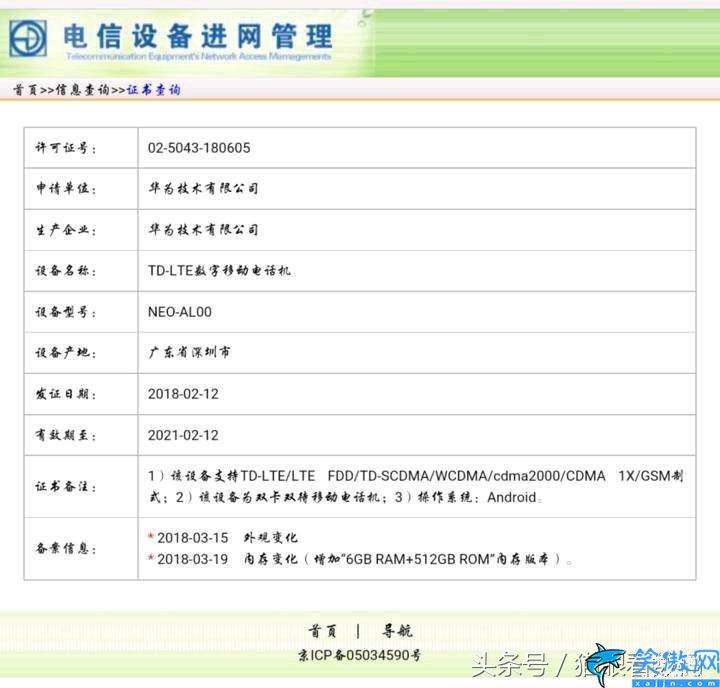Go to 信息查询 in the breadcrumb

click(x=83, y=90)
